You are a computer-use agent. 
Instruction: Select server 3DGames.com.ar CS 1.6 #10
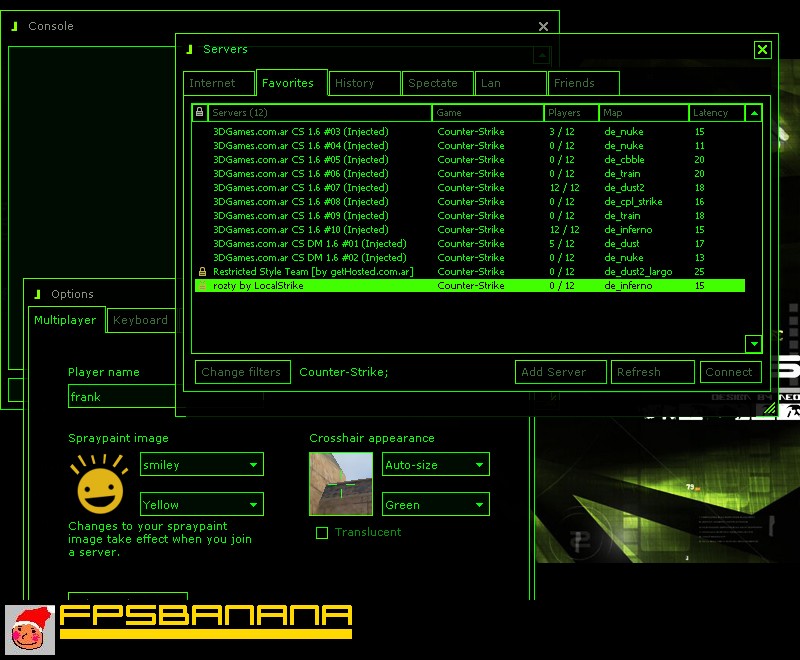point(470,230)
